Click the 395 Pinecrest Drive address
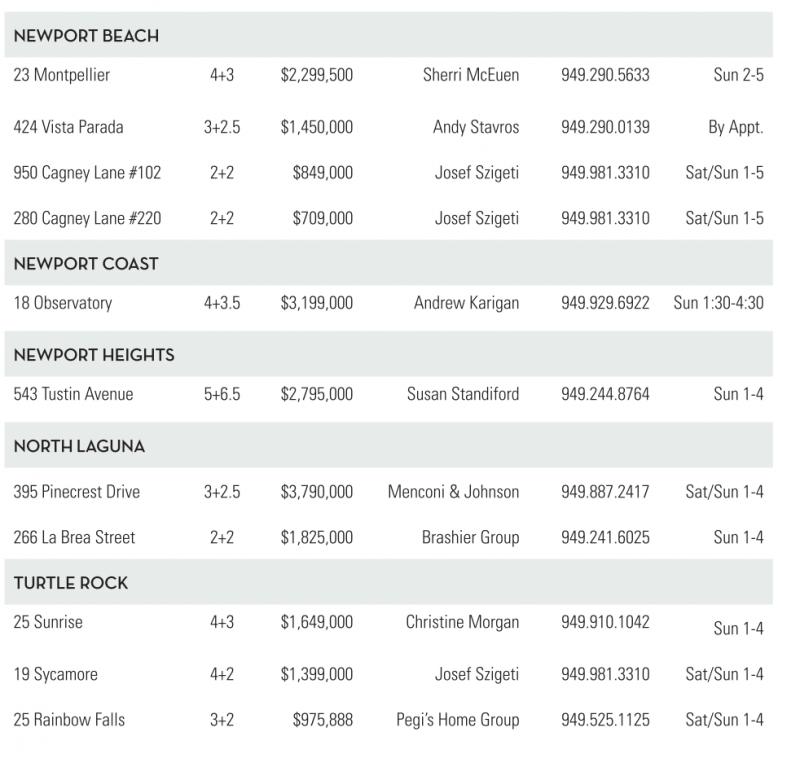800x767 pixels. coord(77,492)
